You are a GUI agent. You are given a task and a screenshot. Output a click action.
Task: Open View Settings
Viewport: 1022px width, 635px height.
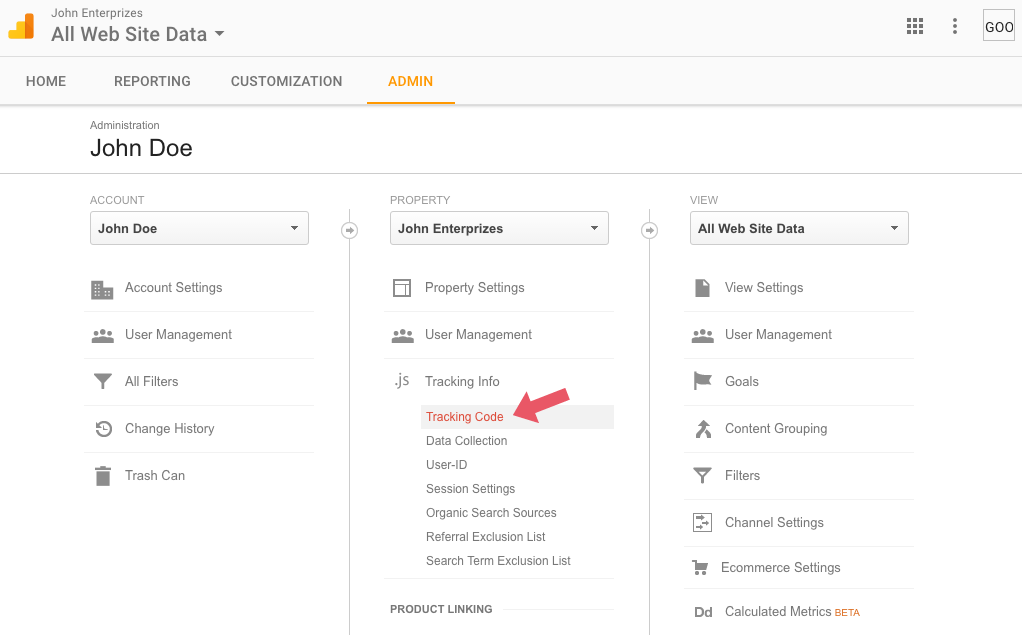pyautogui.click(x=764, y=288)
